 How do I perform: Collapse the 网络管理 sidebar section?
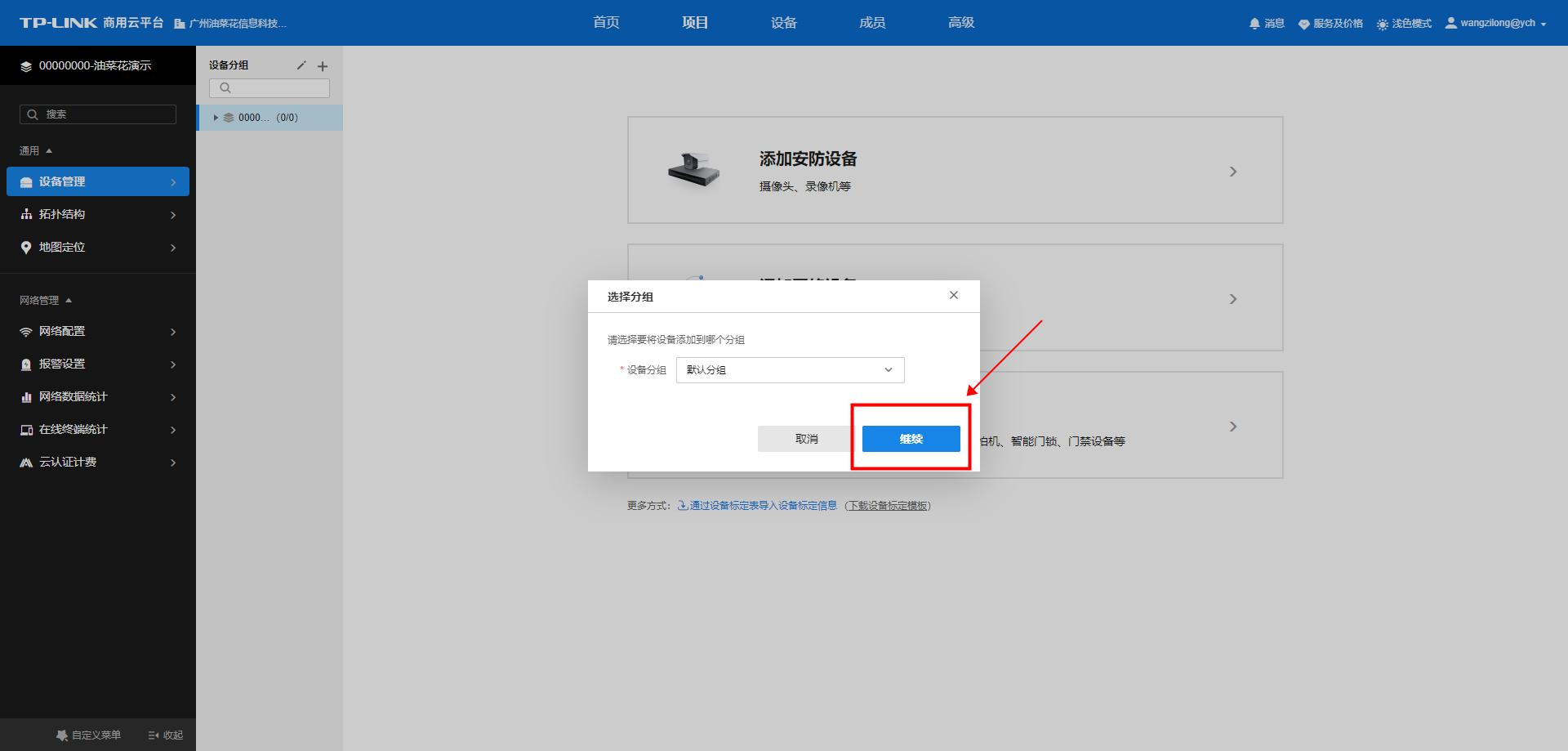[x=46, y=301]
